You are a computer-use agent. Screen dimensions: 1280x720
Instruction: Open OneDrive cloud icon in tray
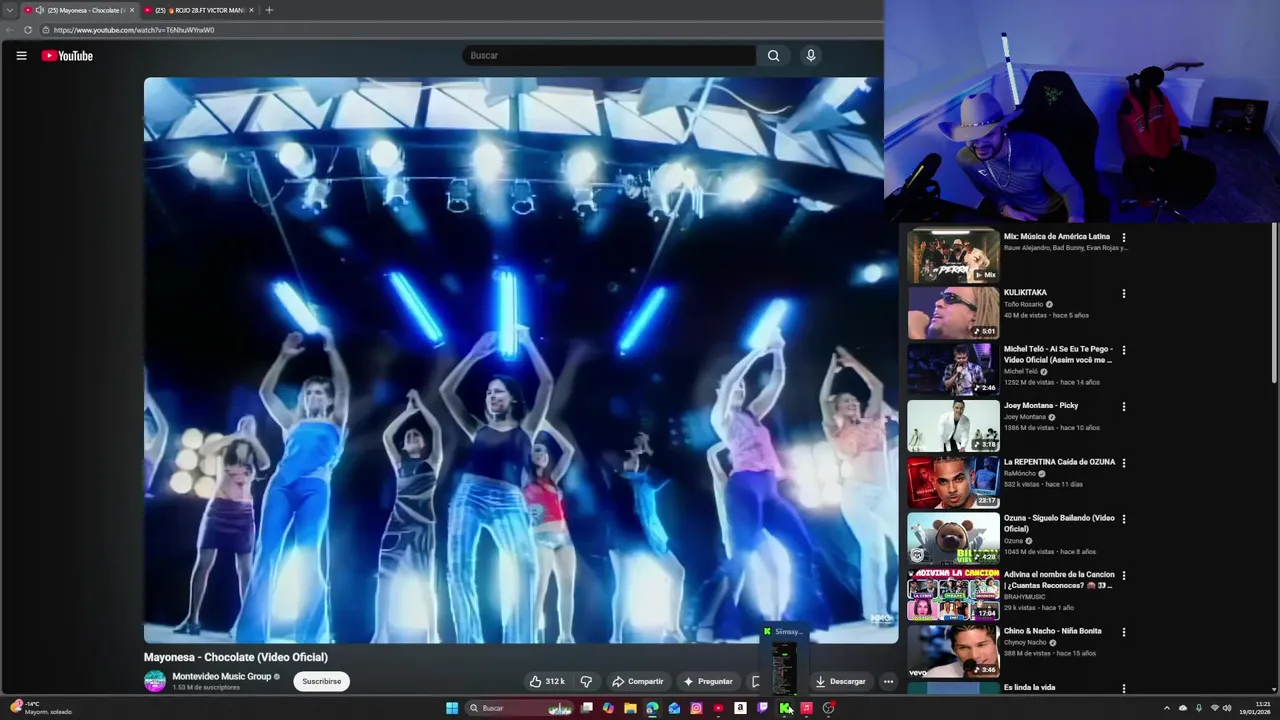coord(1183,708)
